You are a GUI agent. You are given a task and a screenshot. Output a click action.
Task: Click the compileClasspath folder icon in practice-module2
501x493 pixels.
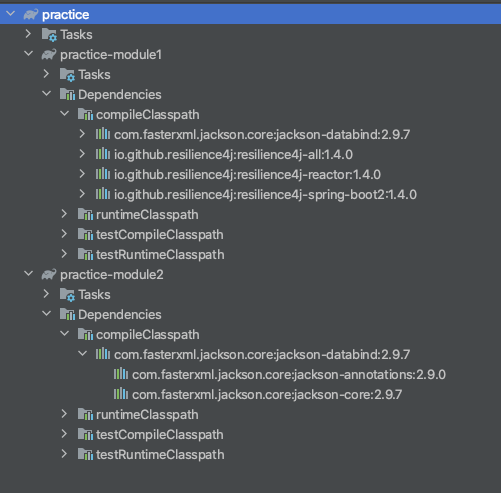point(85,334)
